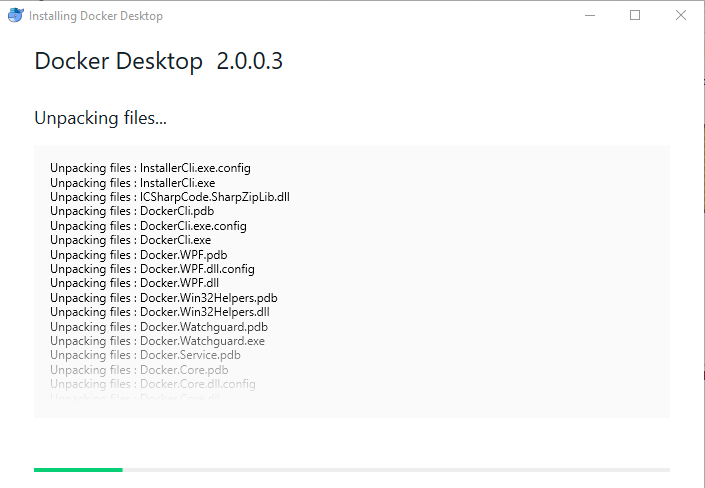Click the Docker whale icon in title bar
Viewport: 705px width, 488px height.
[16, 15]
